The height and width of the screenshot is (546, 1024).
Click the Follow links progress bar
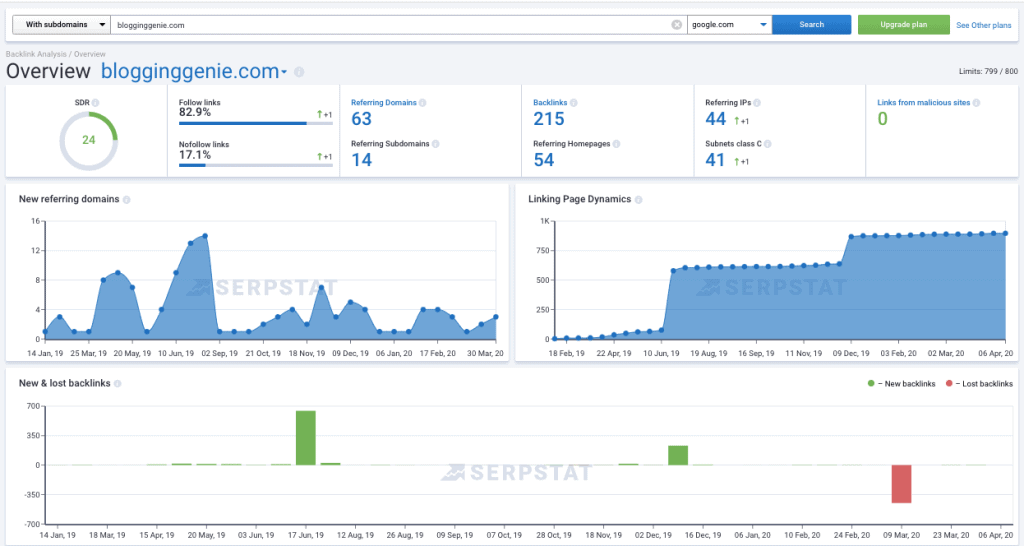coord(255,123)
